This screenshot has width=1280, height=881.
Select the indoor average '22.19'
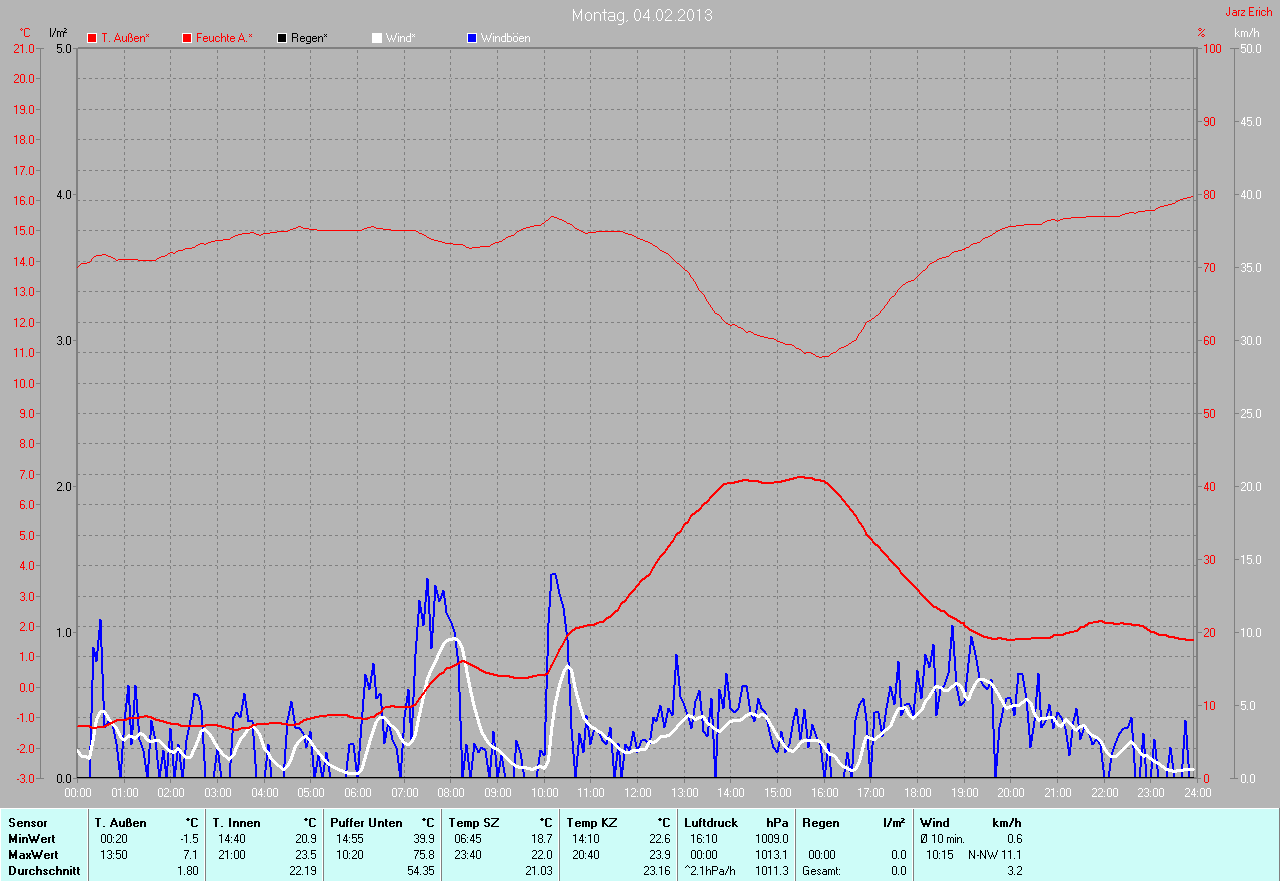[301, 871]
